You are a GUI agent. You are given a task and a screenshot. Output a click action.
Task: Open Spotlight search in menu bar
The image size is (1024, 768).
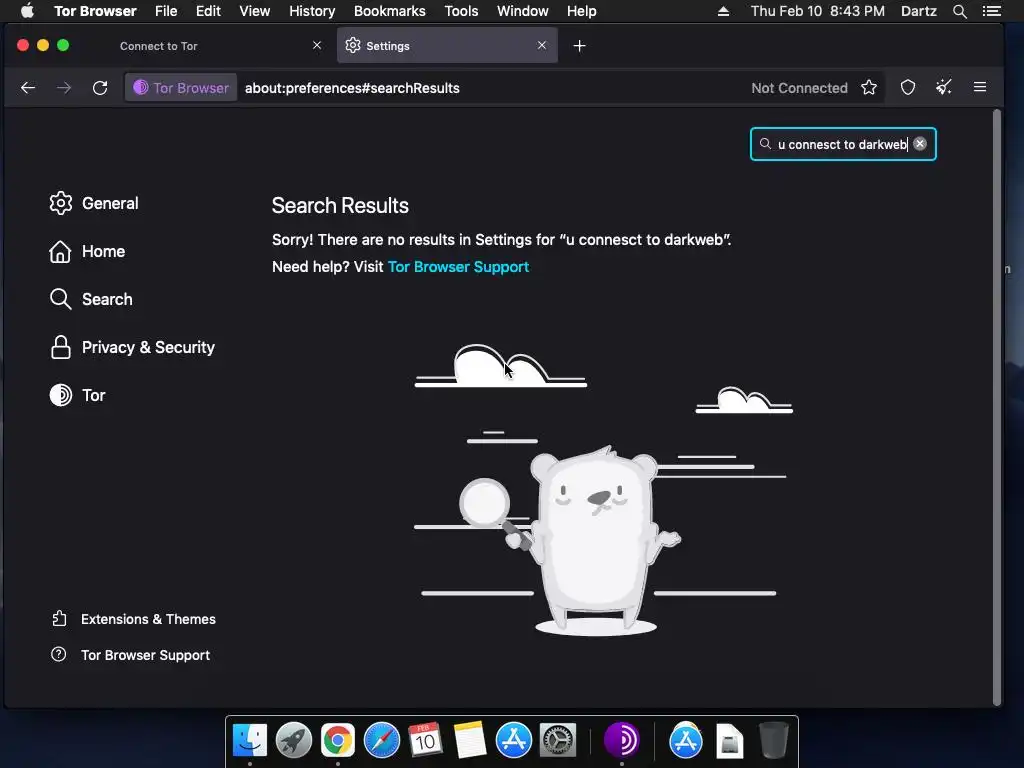click(x=959, y=11)
